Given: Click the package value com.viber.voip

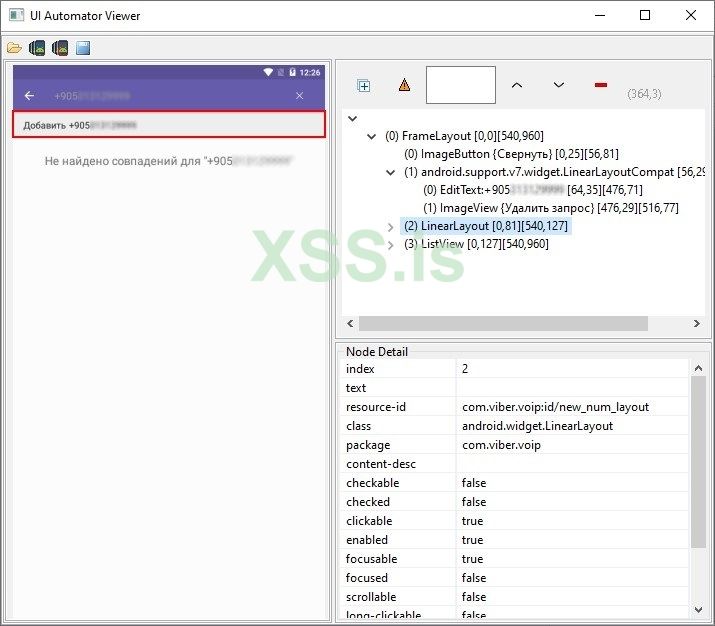Looking at the screenshot, I should (x=501, y=445).
